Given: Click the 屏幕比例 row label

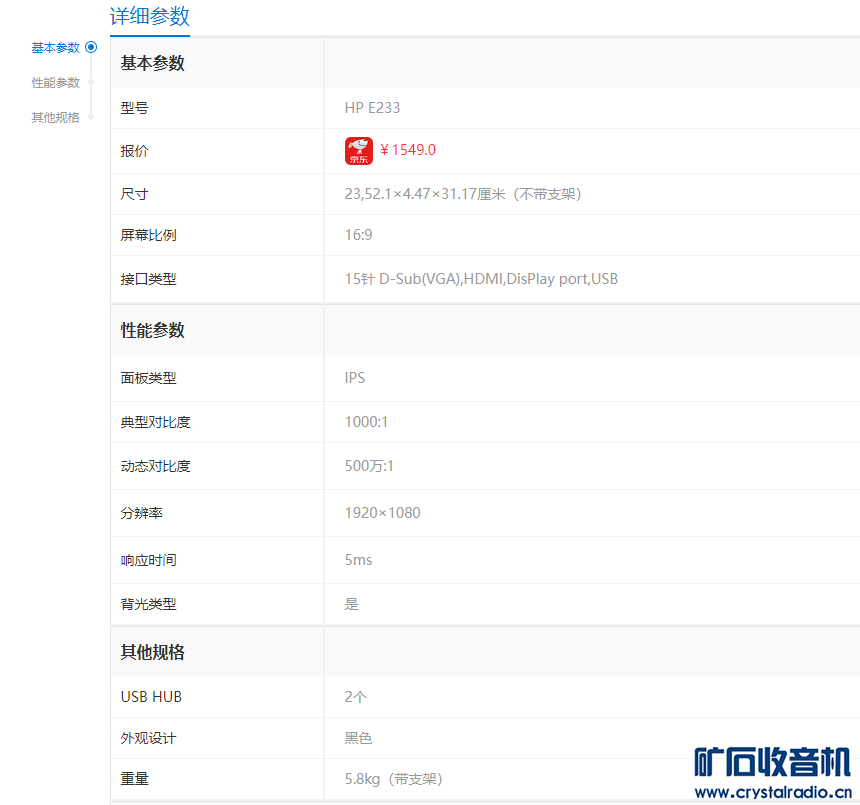Looking at the screenshot, I should (149, 235).
